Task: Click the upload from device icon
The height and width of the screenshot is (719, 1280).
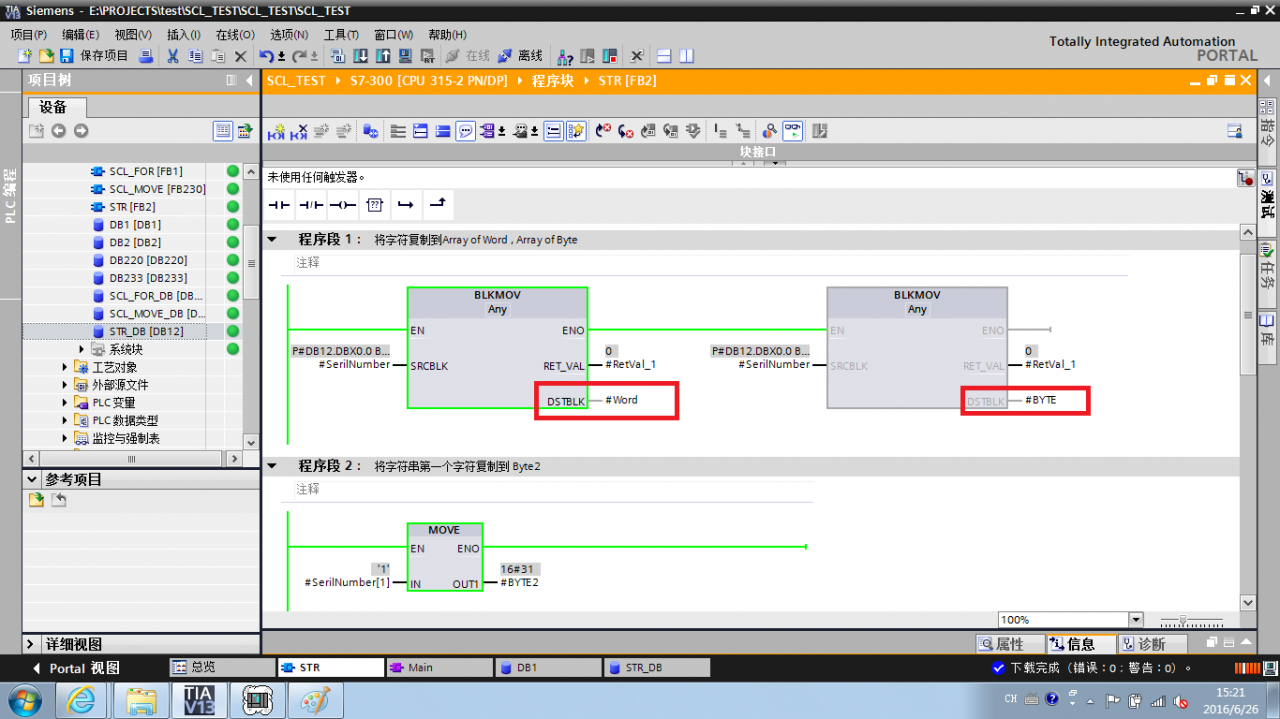Action: click(x=383, y=56)
